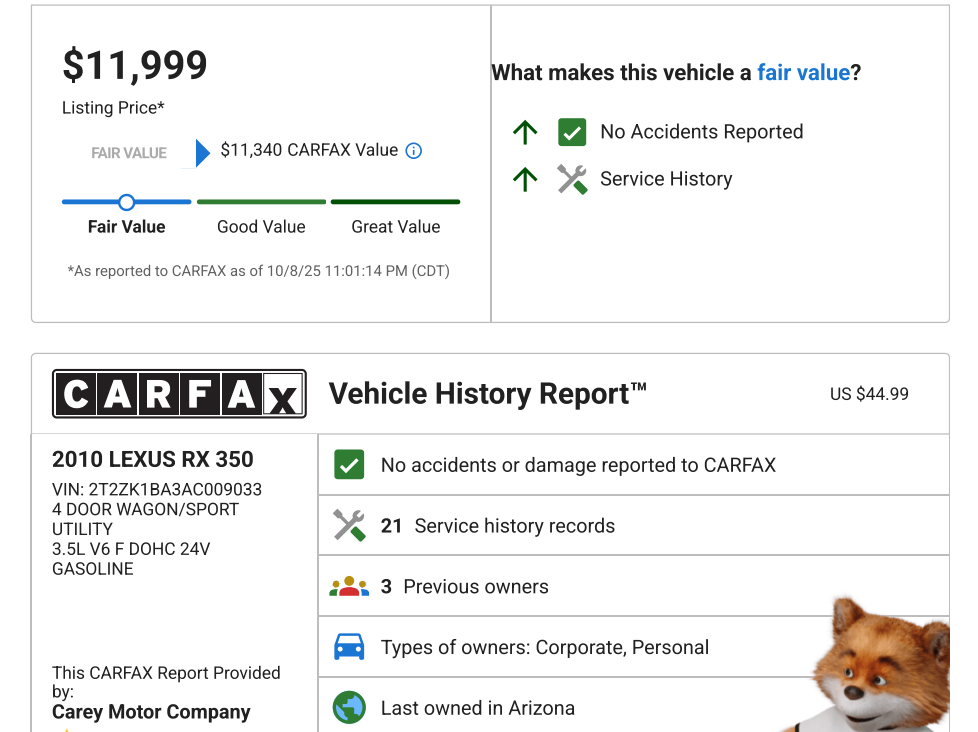The width and height of the screenshot is (978, 732).
Task: Click the CARFAX logo
Action: [x=179, y=394]
